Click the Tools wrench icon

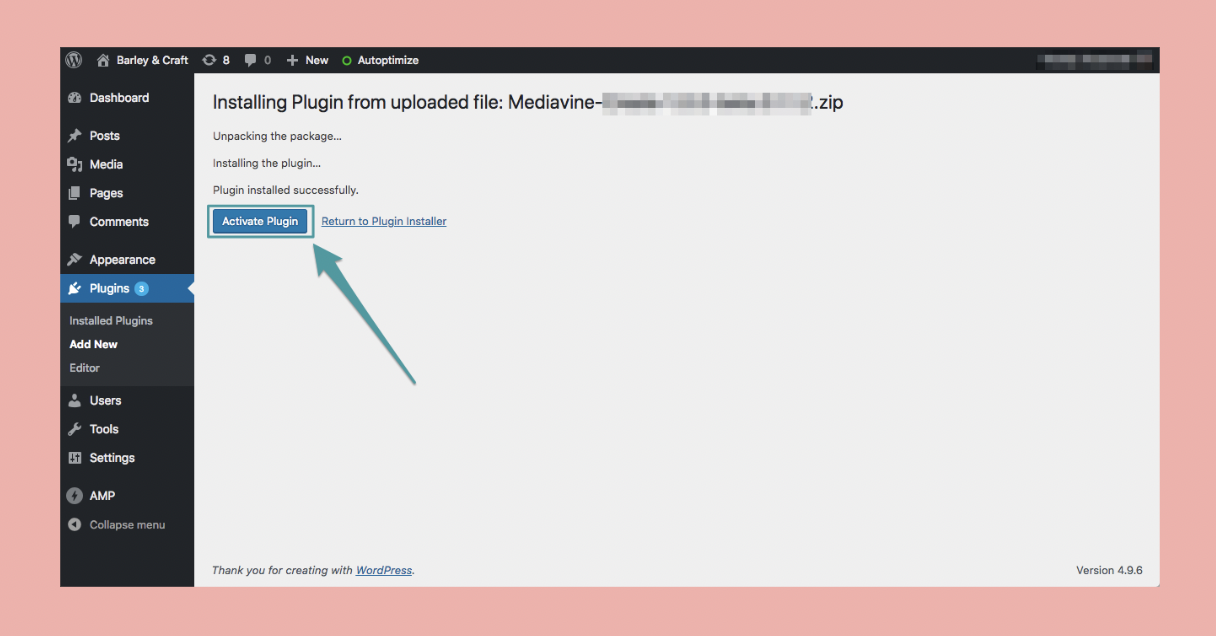74,429
